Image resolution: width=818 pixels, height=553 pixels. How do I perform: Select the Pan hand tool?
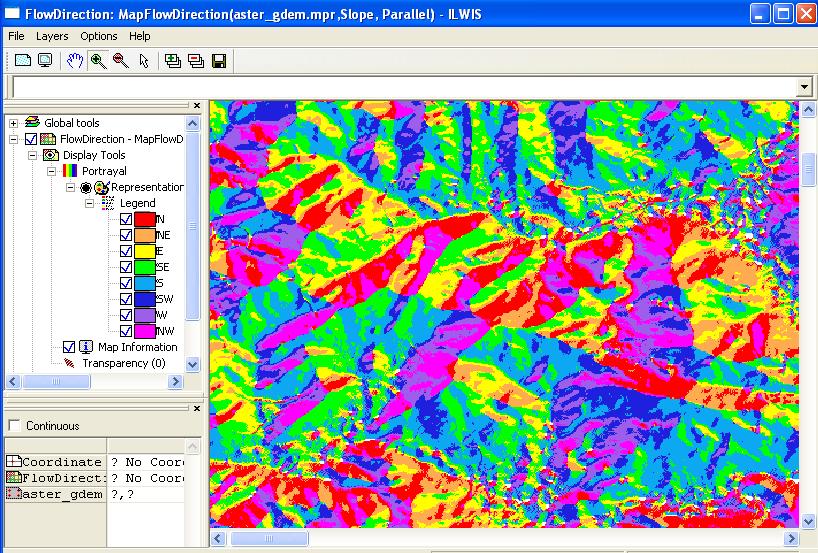coord(75,61)
